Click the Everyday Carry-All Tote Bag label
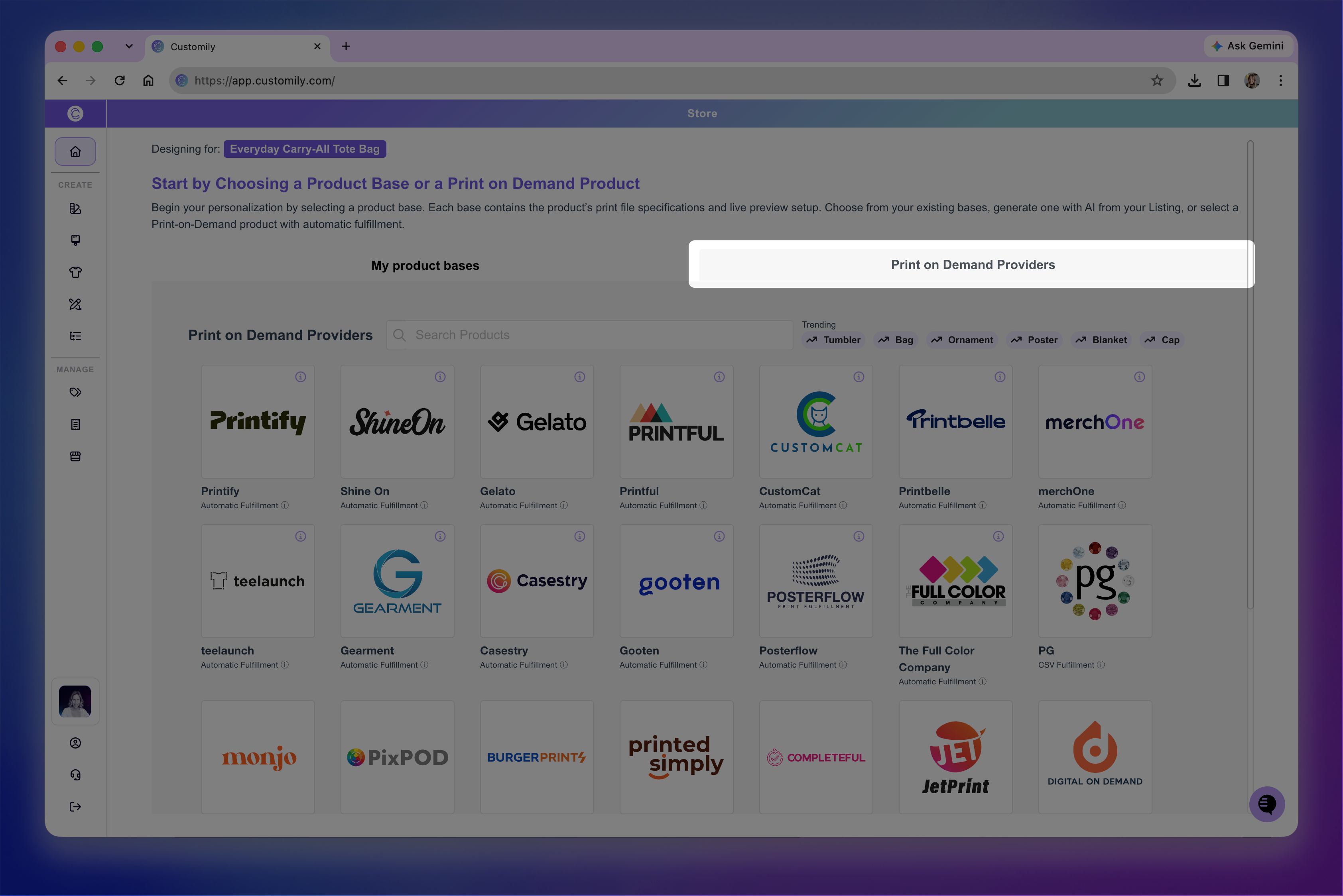The height and width of the screenshot is (896, 1343). [x=305, y=149]
